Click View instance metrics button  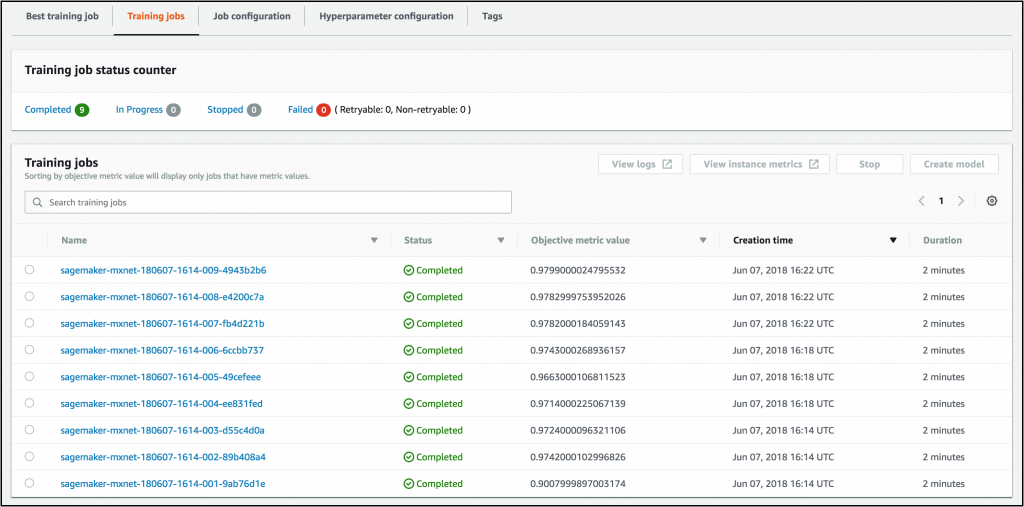760,164
